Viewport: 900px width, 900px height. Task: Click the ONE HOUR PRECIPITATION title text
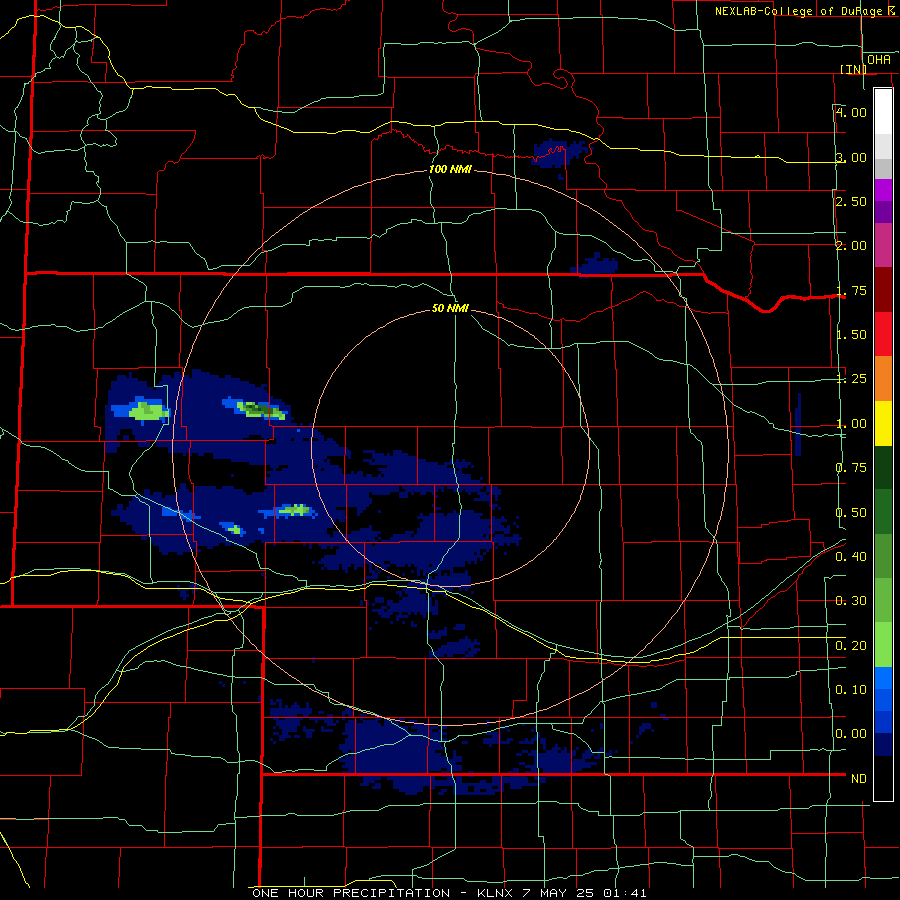351,893
